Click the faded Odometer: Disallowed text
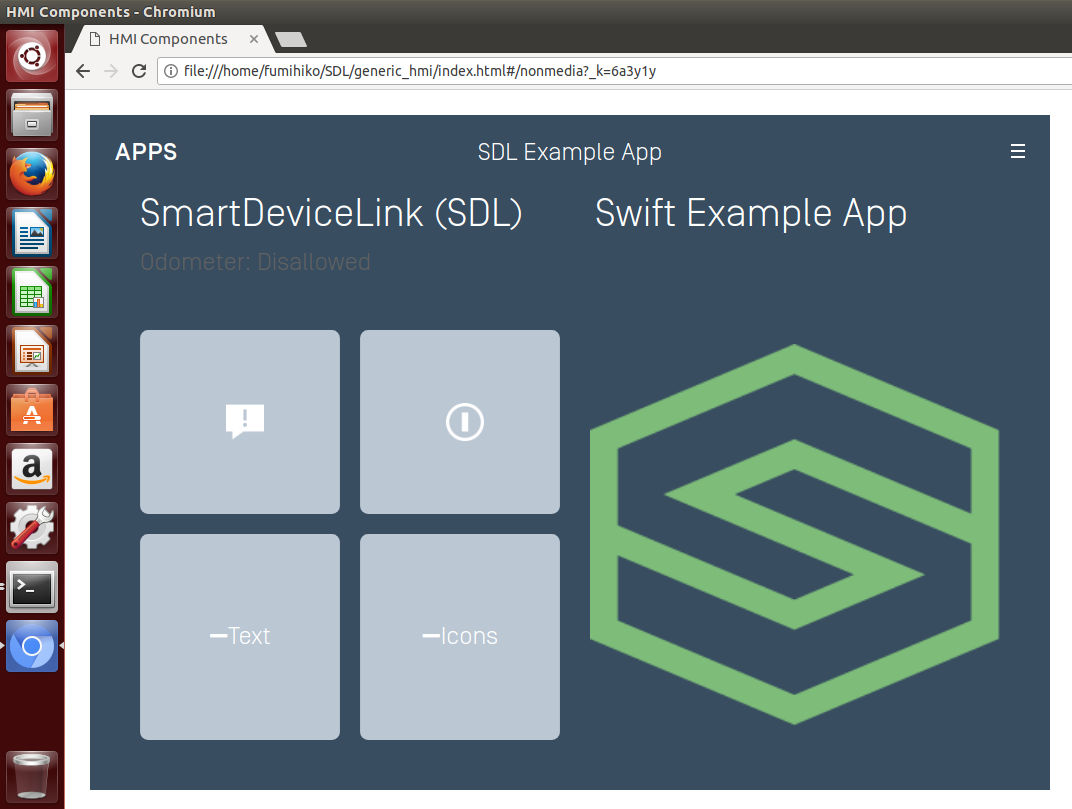Image resolution: width=1072 pixels, height=809 pixels. point(255,262)
